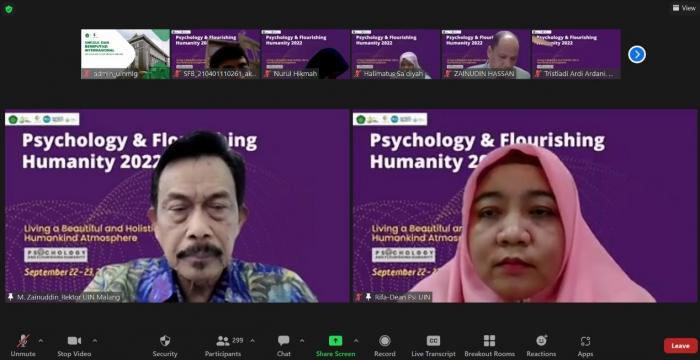700x360 pixels.
Task: Open the Security shield icon
Action: [165, 341]
